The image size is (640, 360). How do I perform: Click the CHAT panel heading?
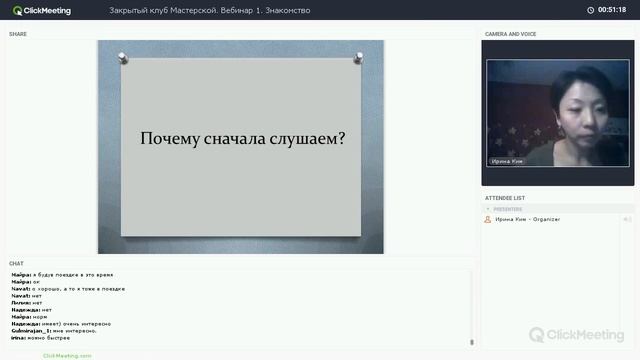pyautogui.click(x=16, y=264)
